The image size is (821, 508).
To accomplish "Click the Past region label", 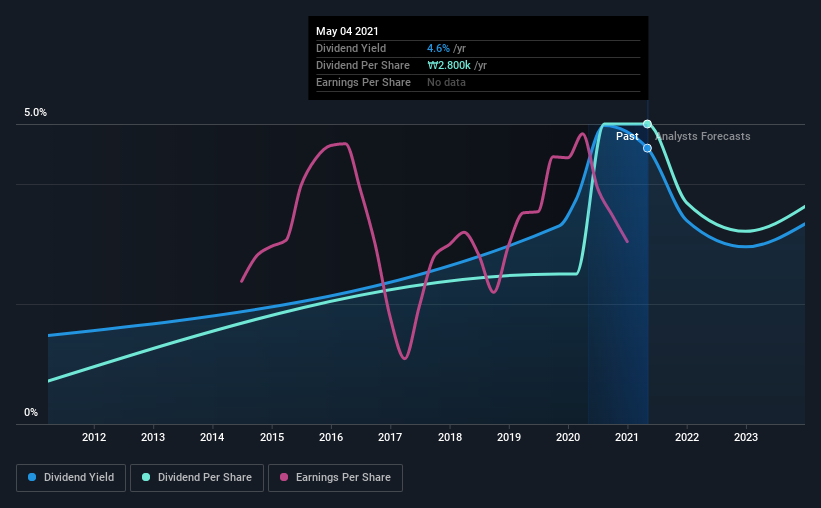I will (627, 136).
